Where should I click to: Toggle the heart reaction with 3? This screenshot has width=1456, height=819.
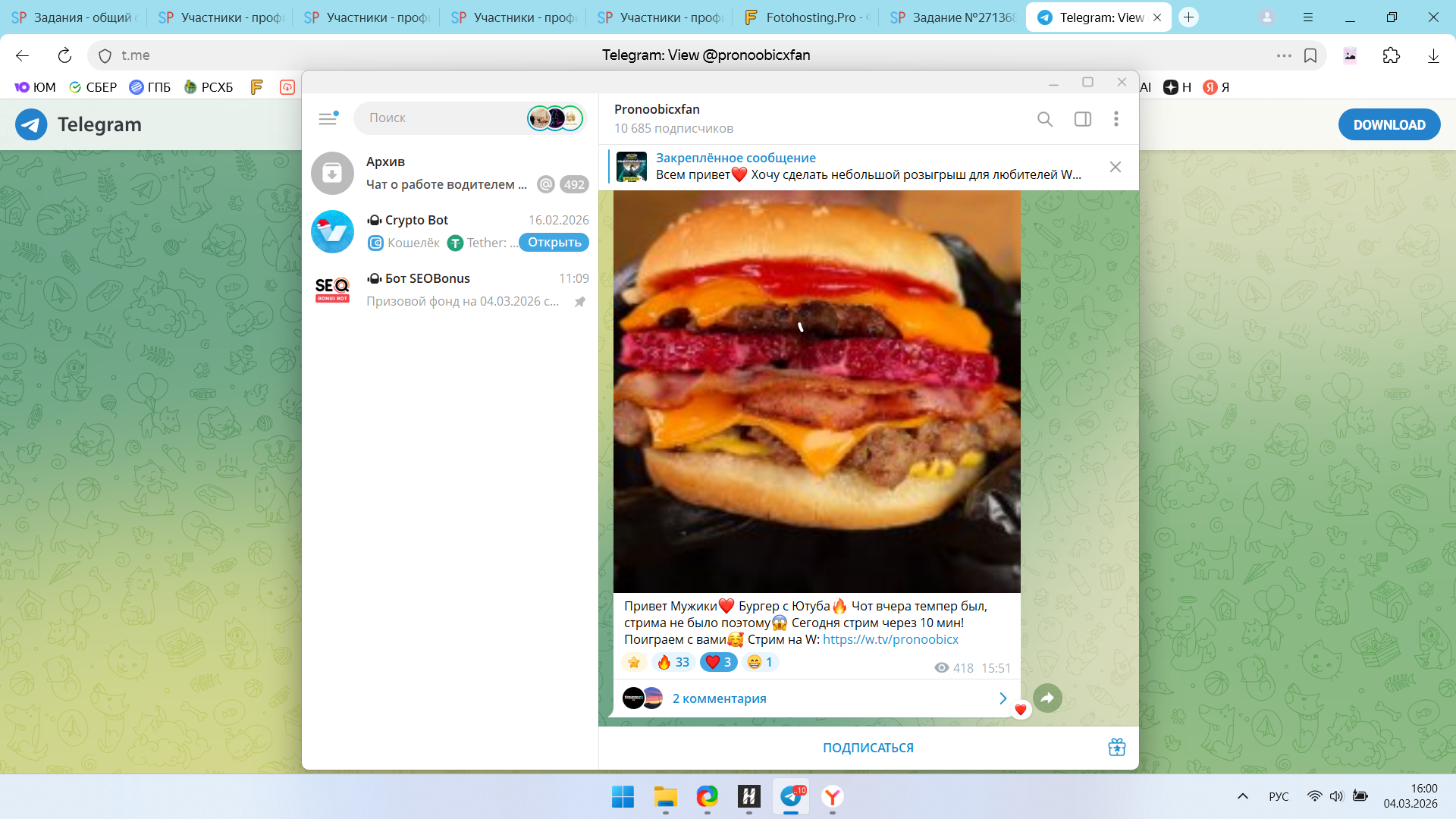(718, 662)
